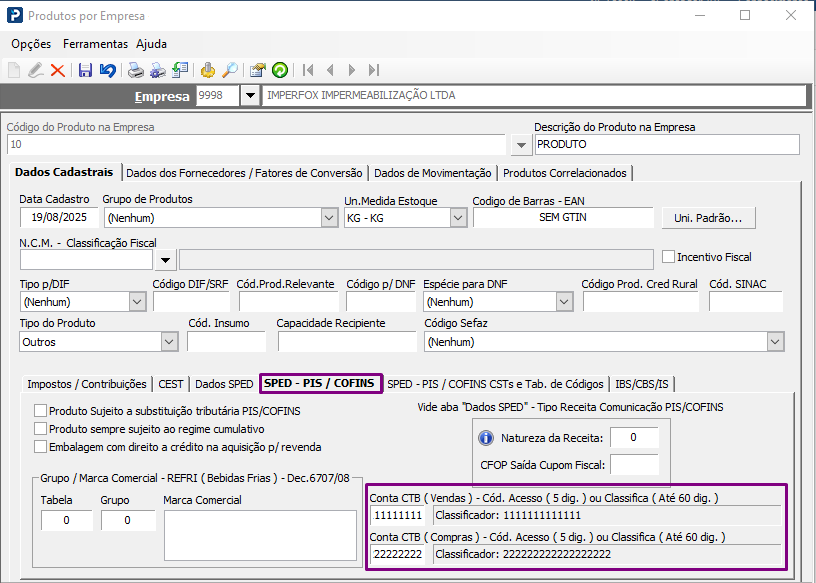
Task: Switch to the IBS/CBS/IS tab
Action: (644, 384)
